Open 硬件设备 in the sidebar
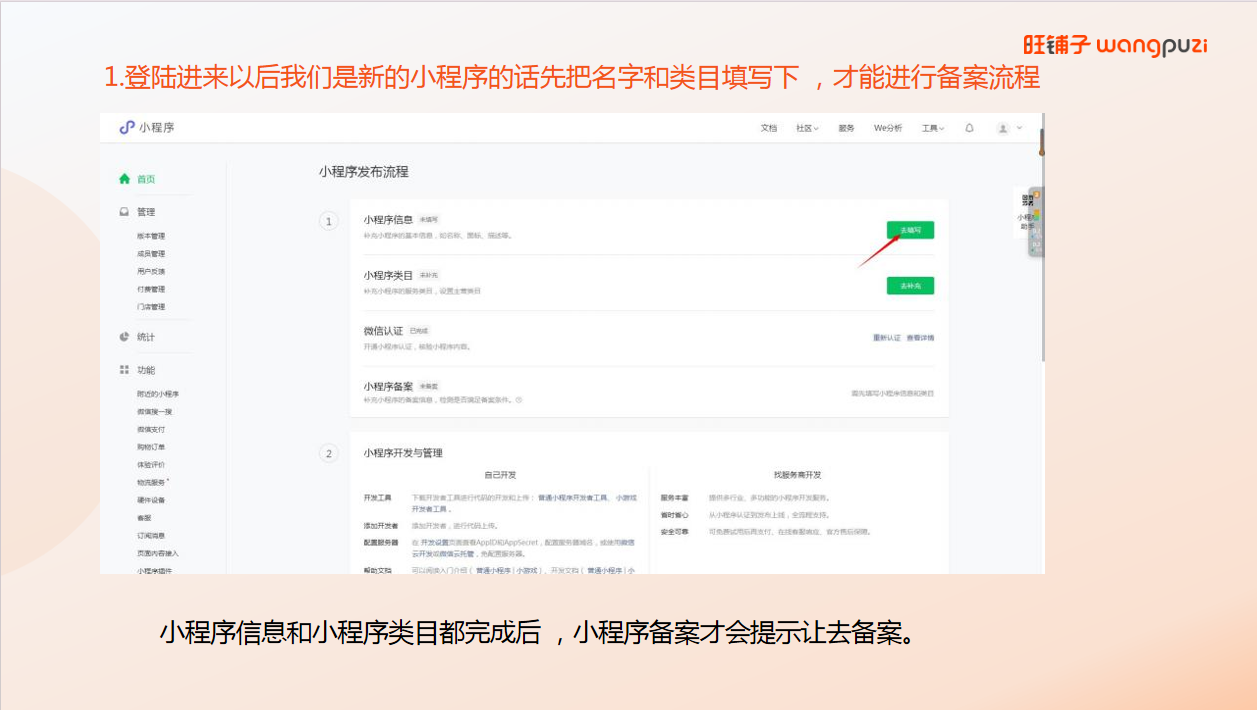The height and width of the screenshot is (710, 1257). point(151,500)
